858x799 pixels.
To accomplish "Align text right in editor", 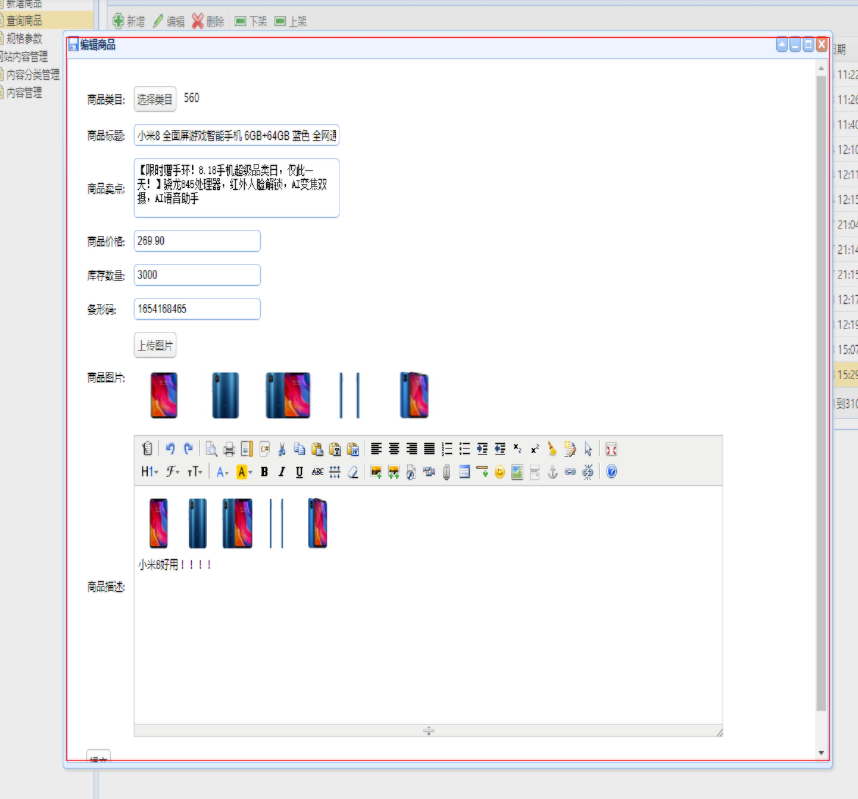I will pos(411,449).
